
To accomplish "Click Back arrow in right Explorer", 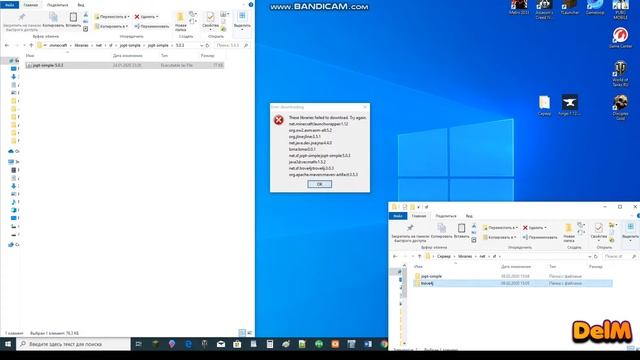I will [395, 256].
